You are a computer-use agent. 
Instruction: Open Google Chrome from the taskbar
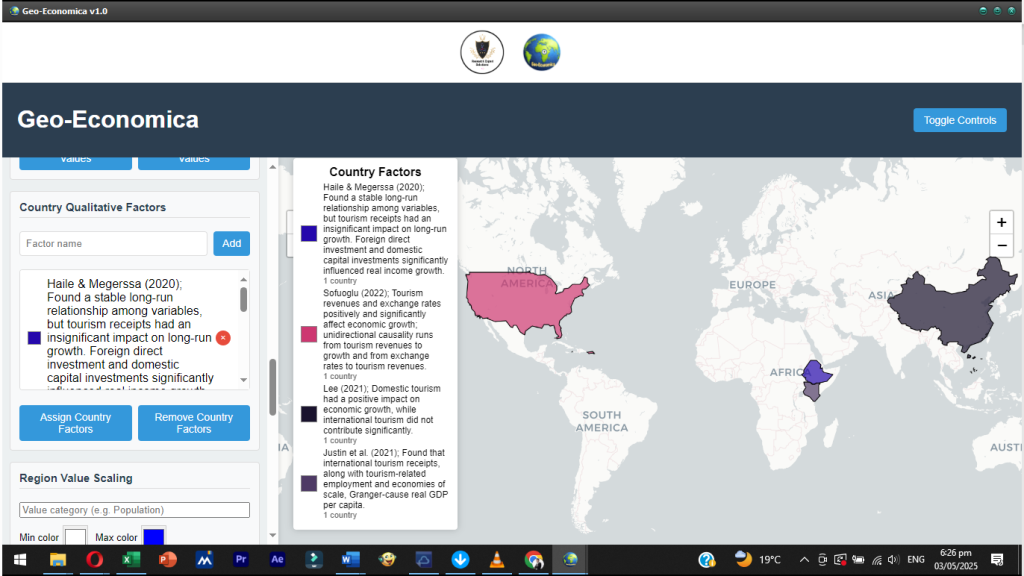pyautogui.click(x=534, y=560)
